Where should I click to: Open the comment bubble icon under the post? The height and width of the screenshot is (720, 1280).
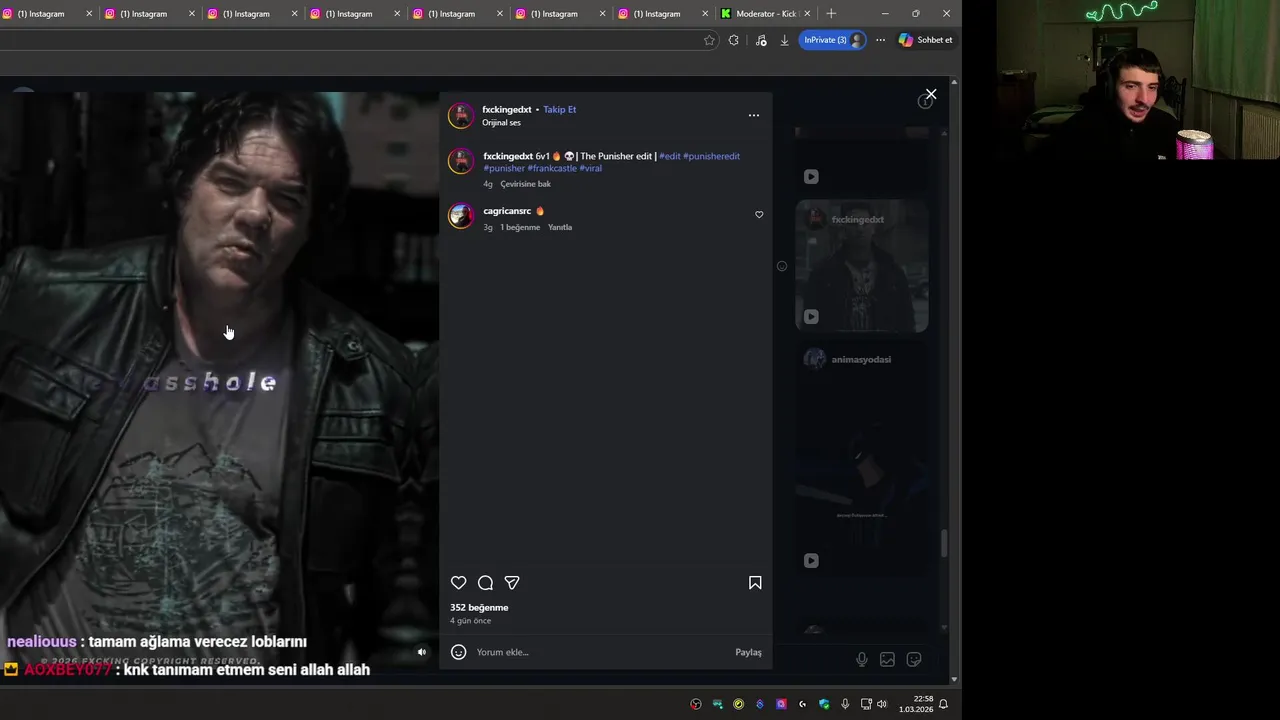point(485,583)
